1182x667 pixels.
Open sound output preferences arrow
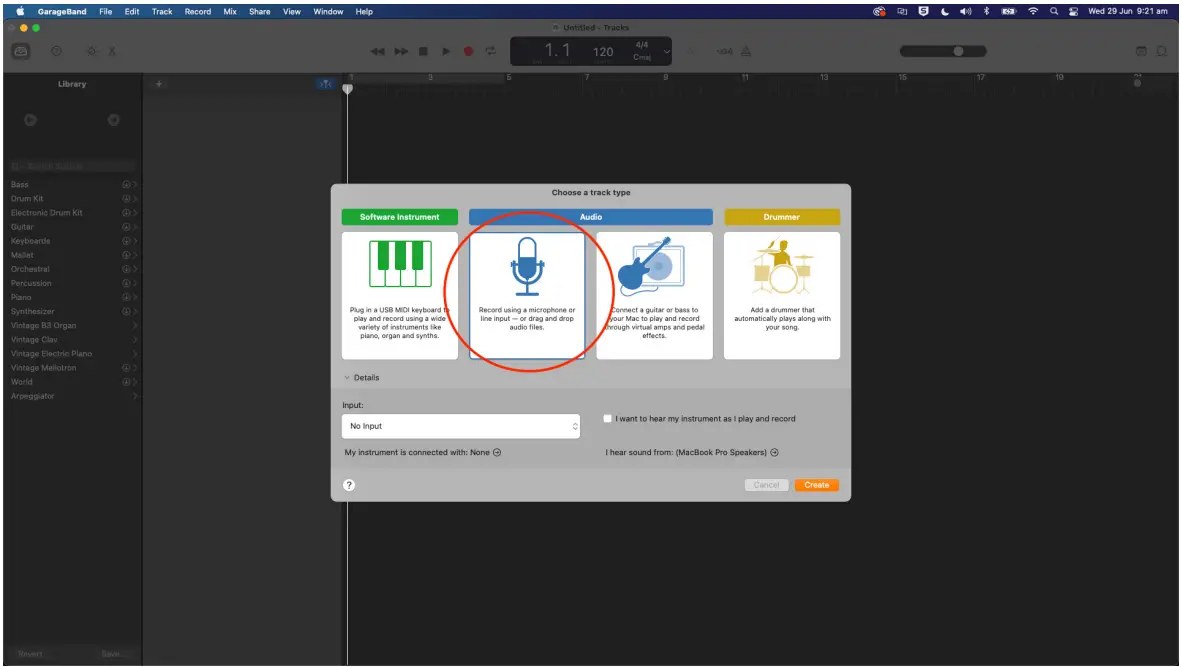click(774, 453)
